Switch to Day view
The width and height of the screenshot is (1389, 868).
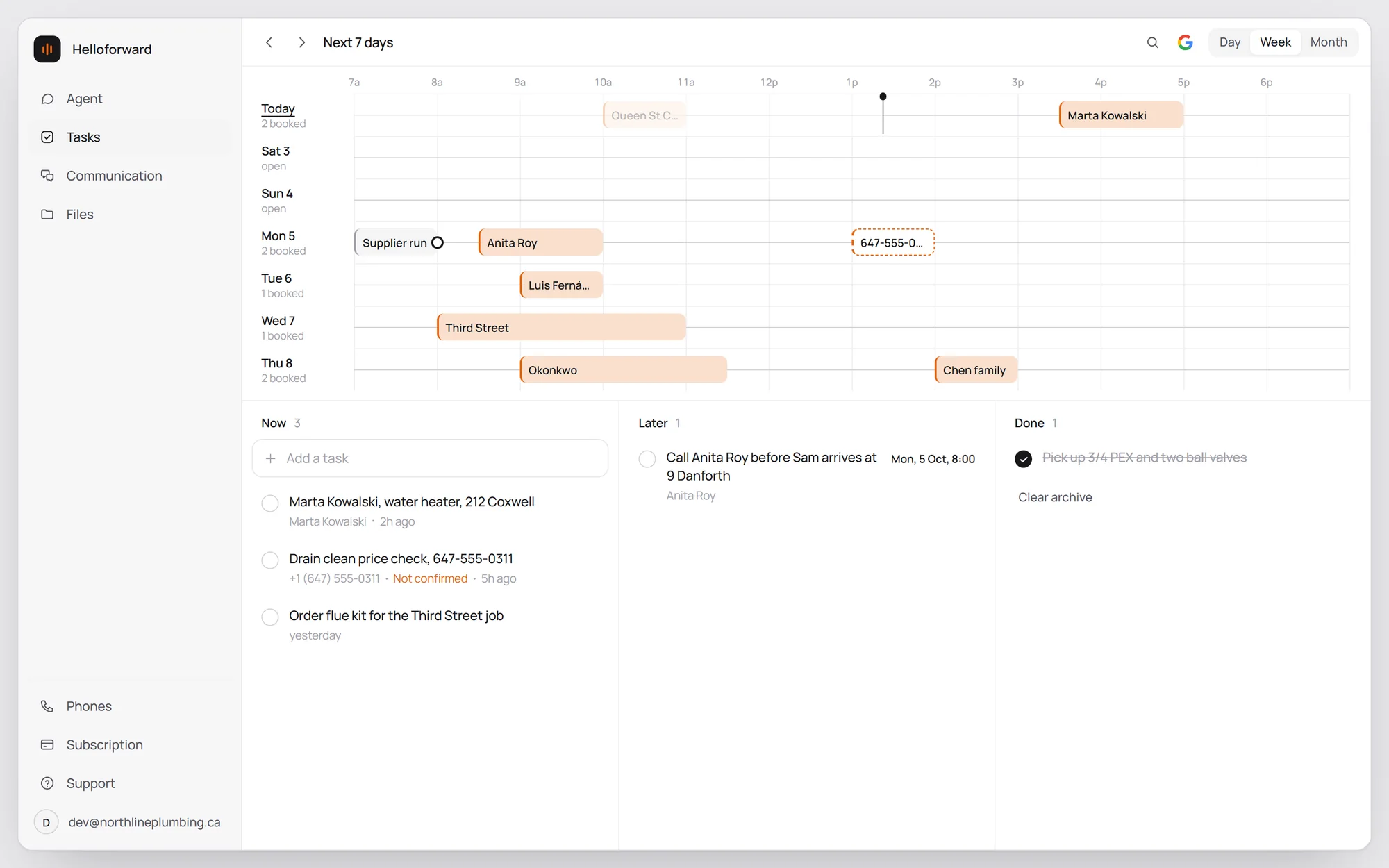(1229, 42)
